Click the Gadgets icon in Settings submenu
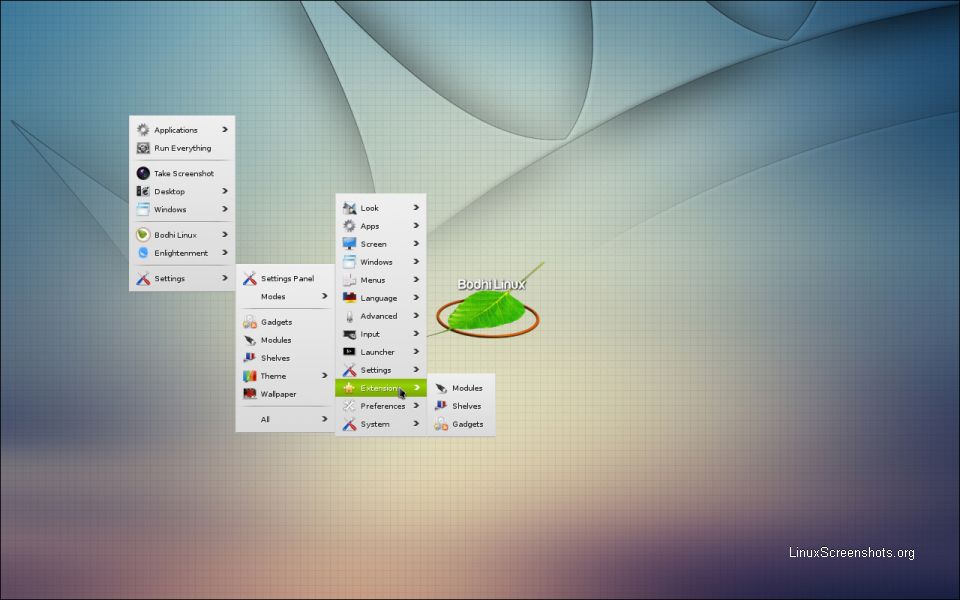 pyautogui.click(x=250, y=322)
